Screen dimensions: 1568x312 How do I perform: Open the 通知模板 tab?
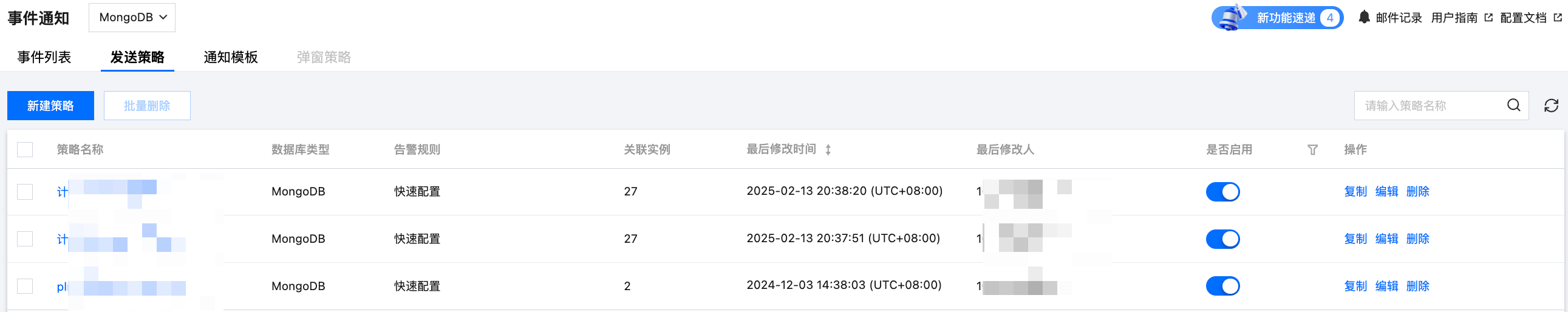point(230,57)
